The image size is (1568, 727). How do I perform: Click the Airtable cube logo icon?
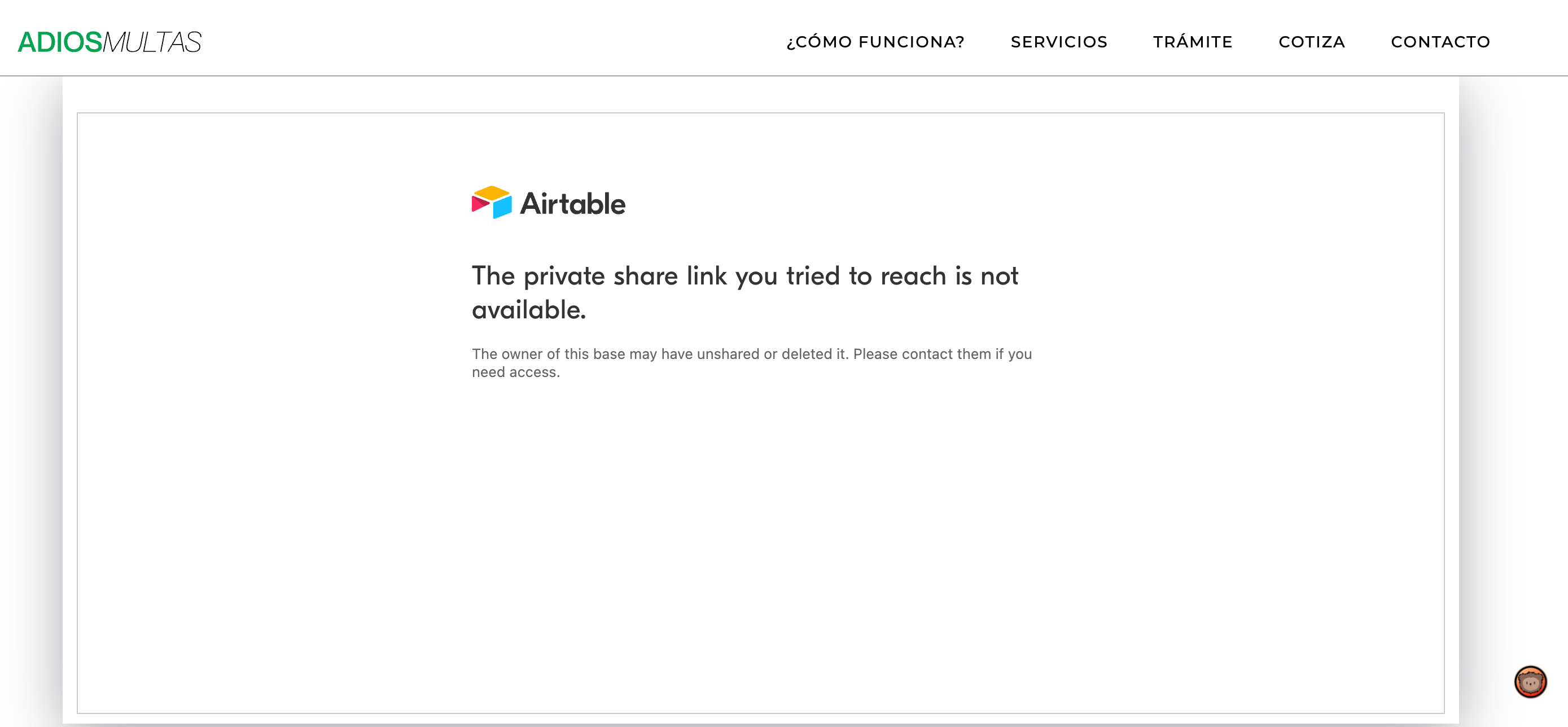(x=492, y=202)
